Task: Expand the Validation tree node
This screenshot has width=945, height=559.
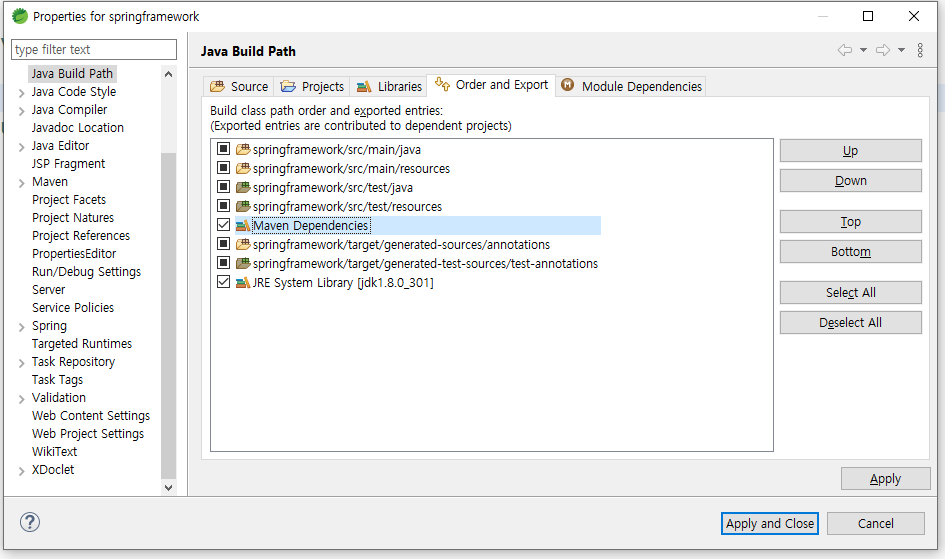Action: 21,399
